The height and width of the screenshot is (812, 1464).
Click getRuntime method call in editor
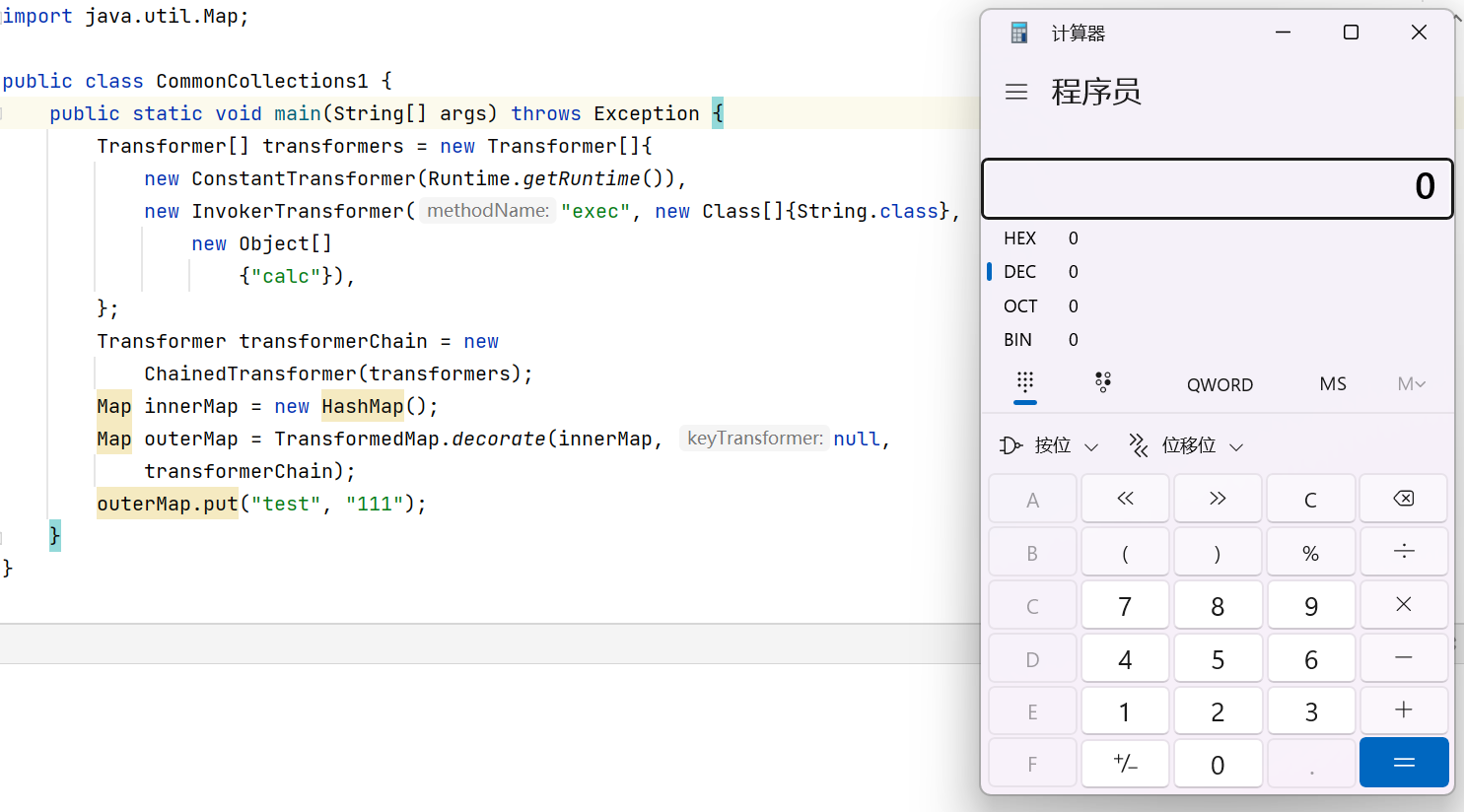582,178
